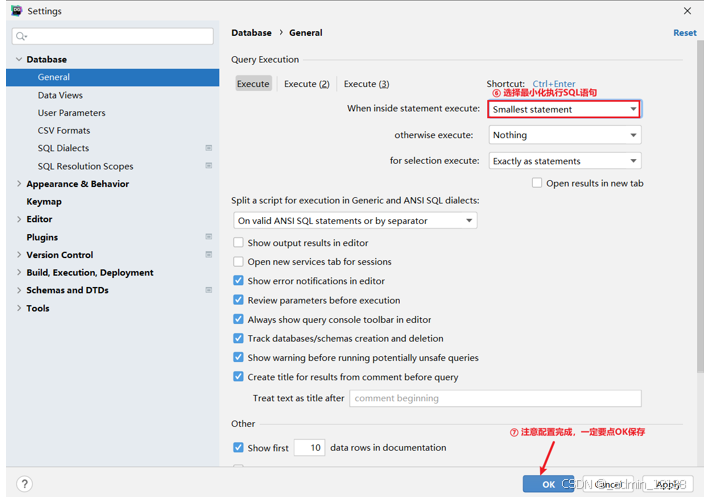
Task: Open SQL Dialects settings page
Action: point(63,148)
